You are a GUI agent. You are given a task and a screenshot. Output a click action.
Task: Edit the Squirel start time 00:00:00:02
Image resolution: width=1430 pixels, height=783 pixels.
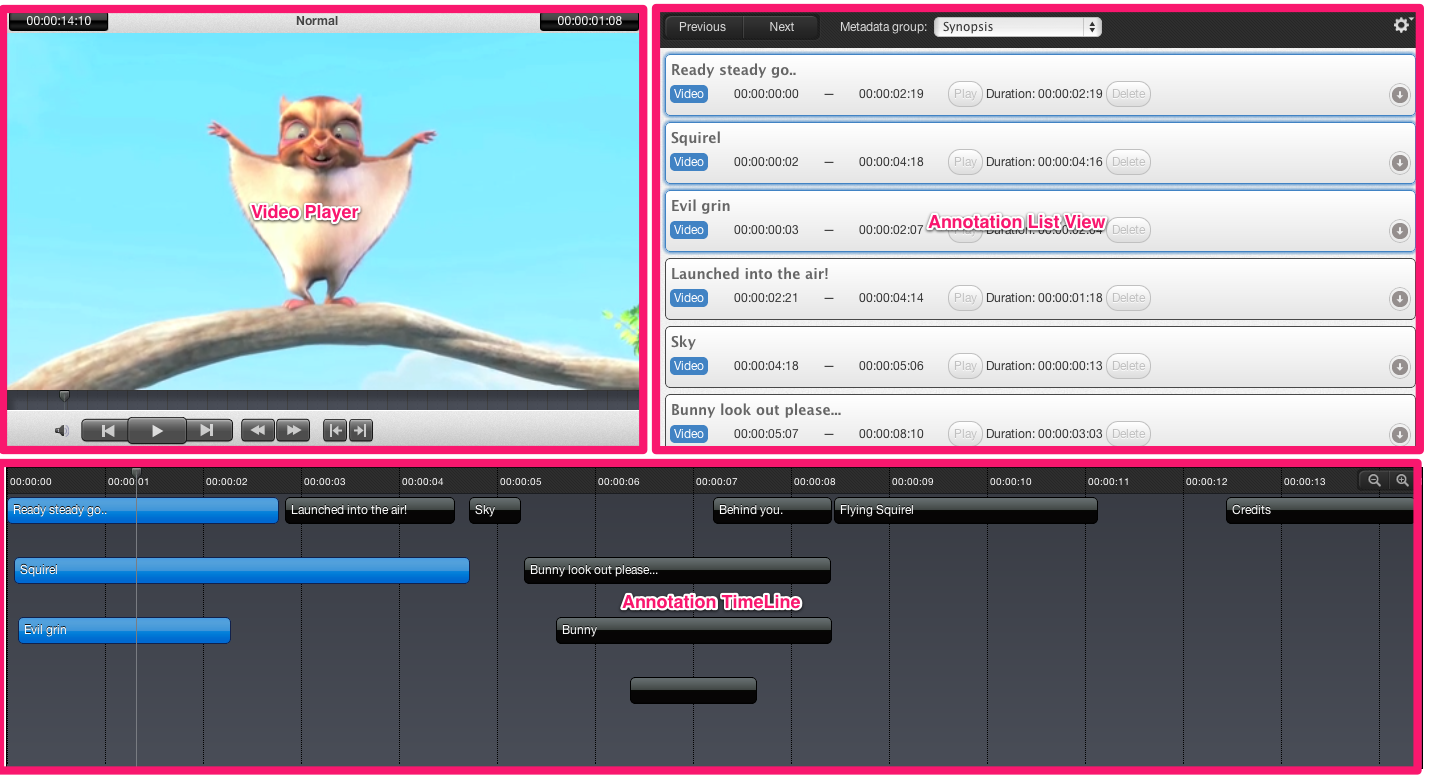pos(766,162)
